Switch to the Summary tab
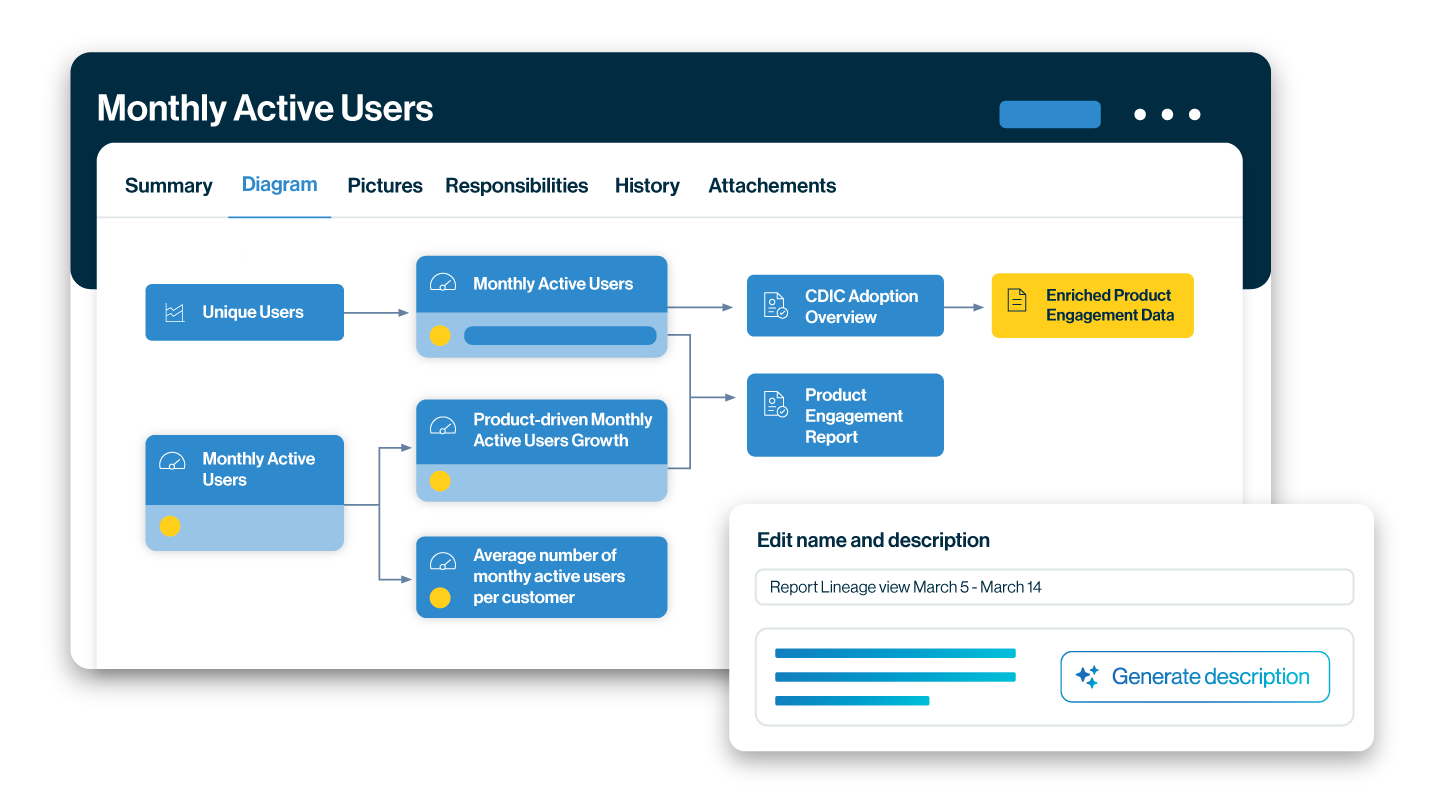The width and height of the screenshot is (1440, 810). pyautogui.click(x=168, y=186)
